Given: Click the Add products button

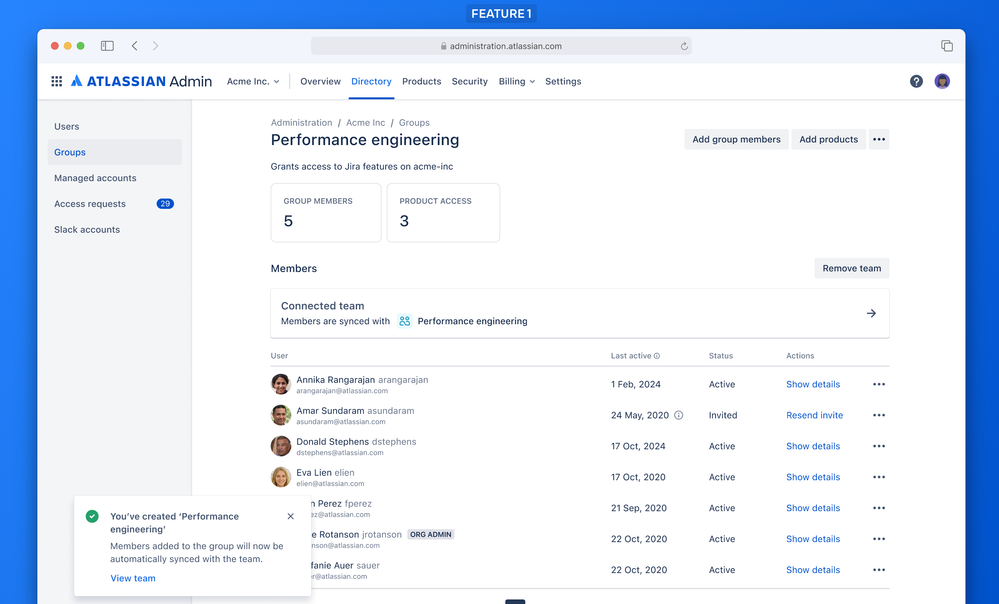Looking at the screenshot, I should point(828,140).
